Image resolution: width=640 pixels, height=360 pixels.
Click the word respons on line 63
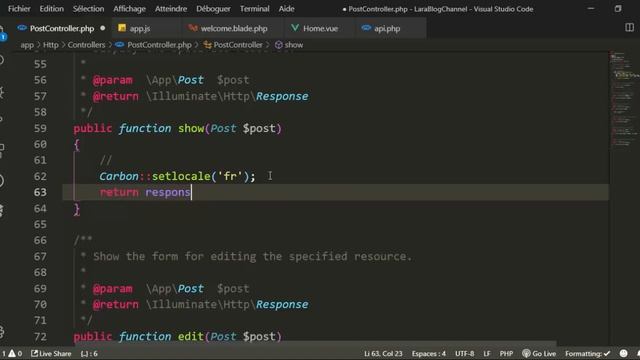168,192
